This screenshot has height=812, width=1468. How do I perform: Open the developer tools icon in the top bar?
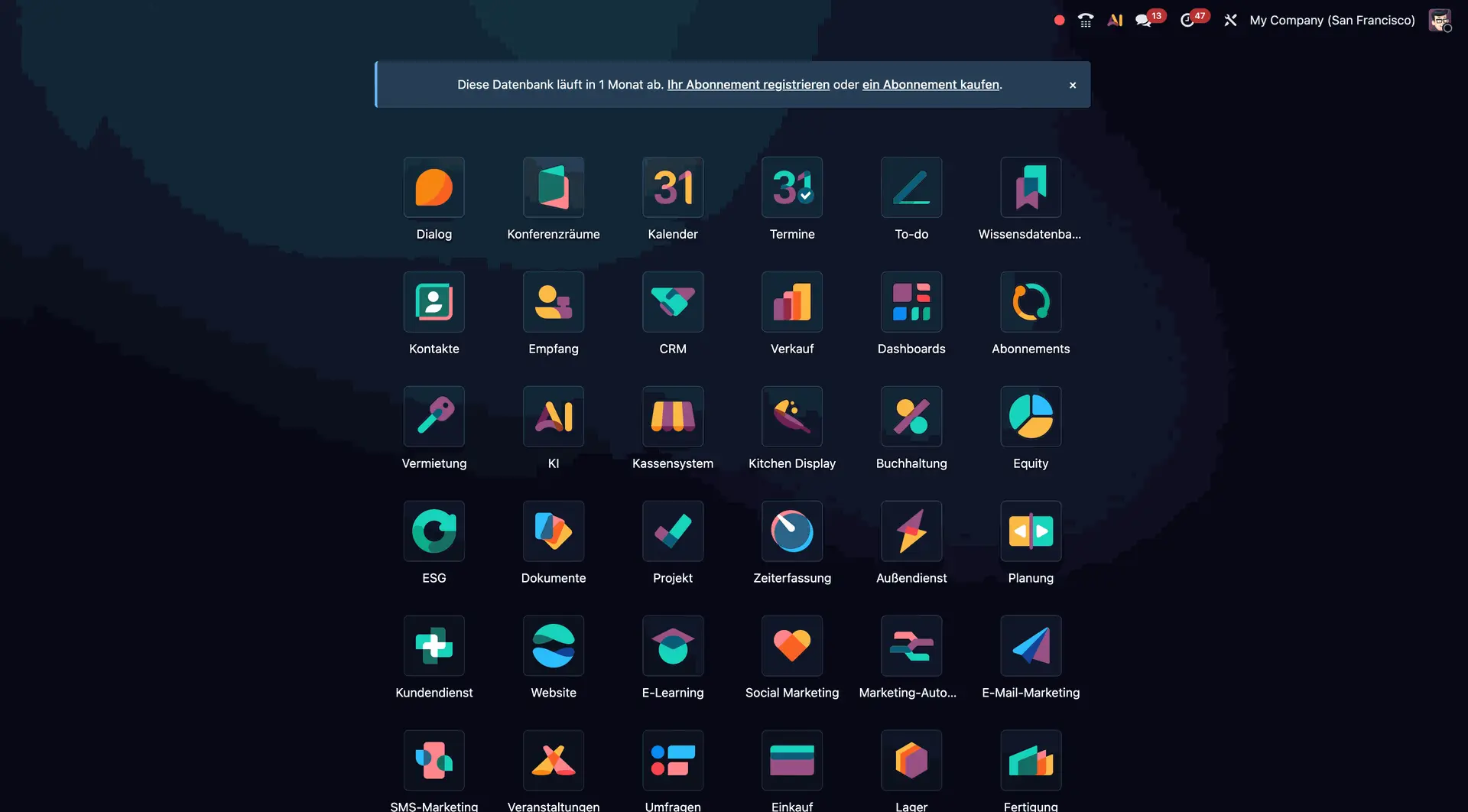1230,20
